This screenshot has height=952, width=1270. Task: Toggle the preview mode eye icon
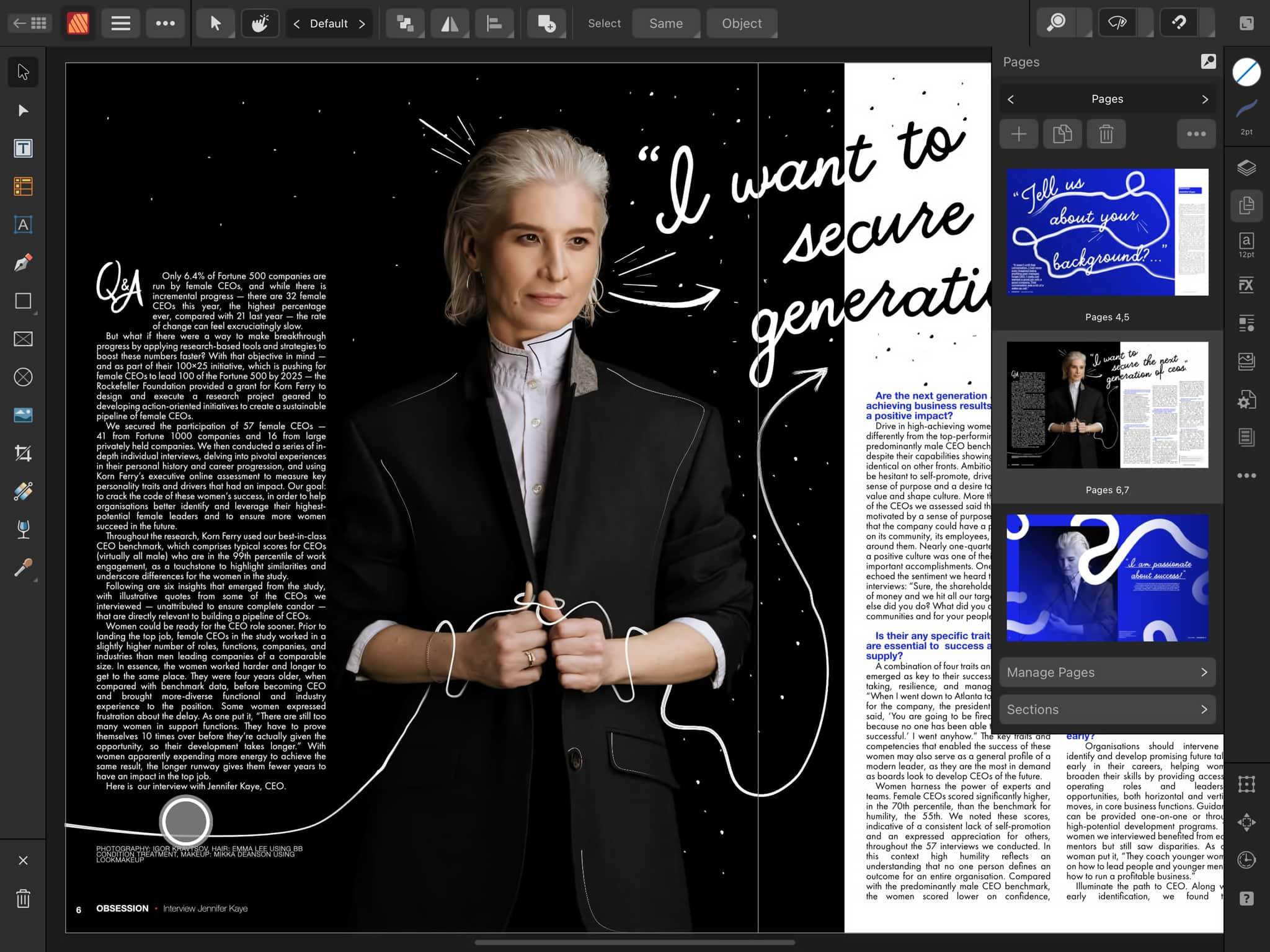[x=1117, y=24]
